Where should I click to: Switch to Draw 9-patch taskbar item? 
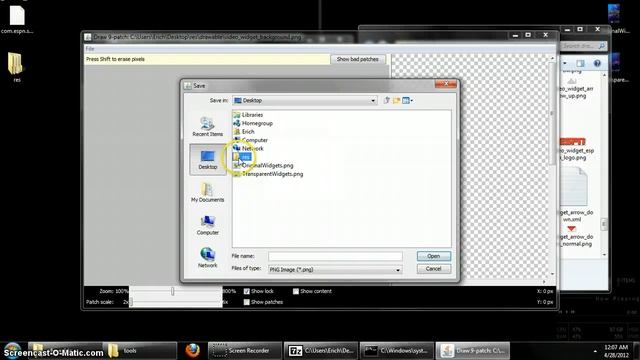click(473, 351)
